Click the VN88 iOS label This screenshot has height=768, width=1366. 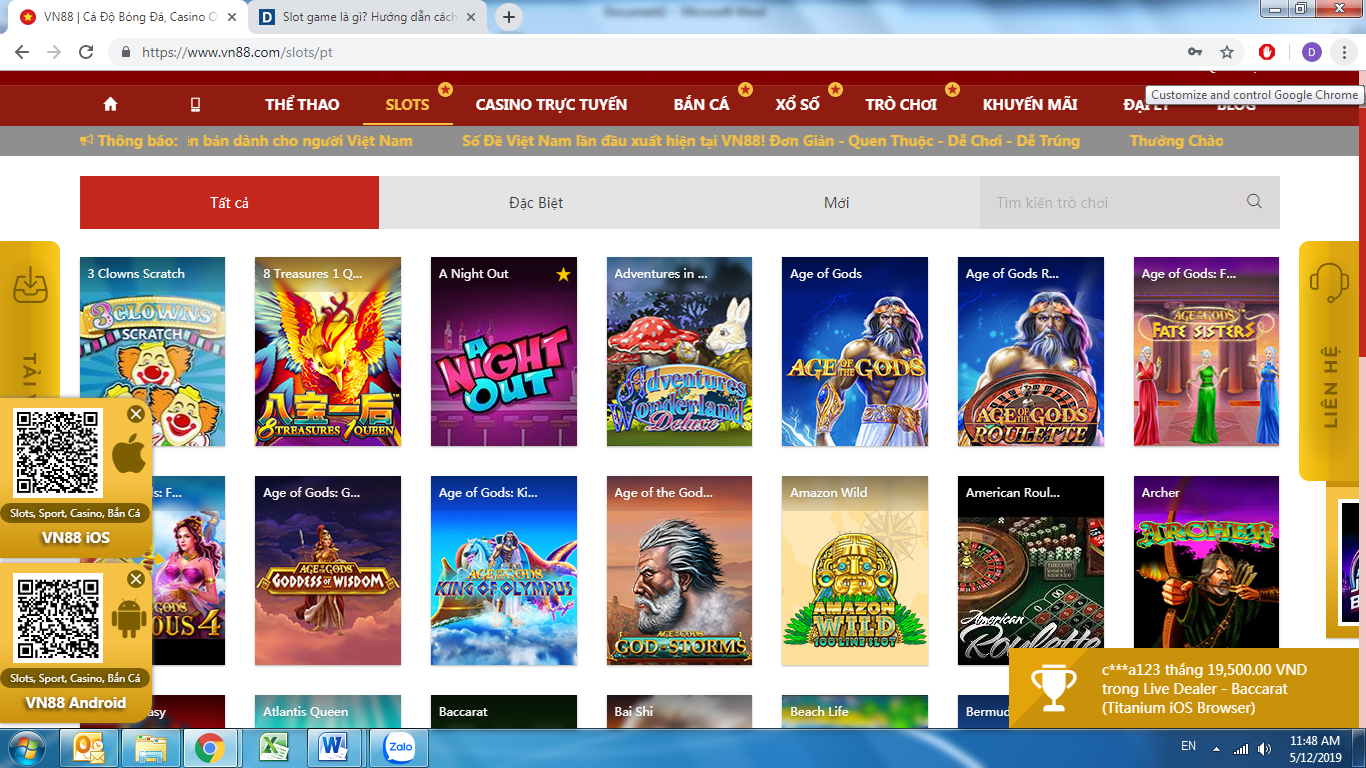pyautogui.click(x=76, y=538)
